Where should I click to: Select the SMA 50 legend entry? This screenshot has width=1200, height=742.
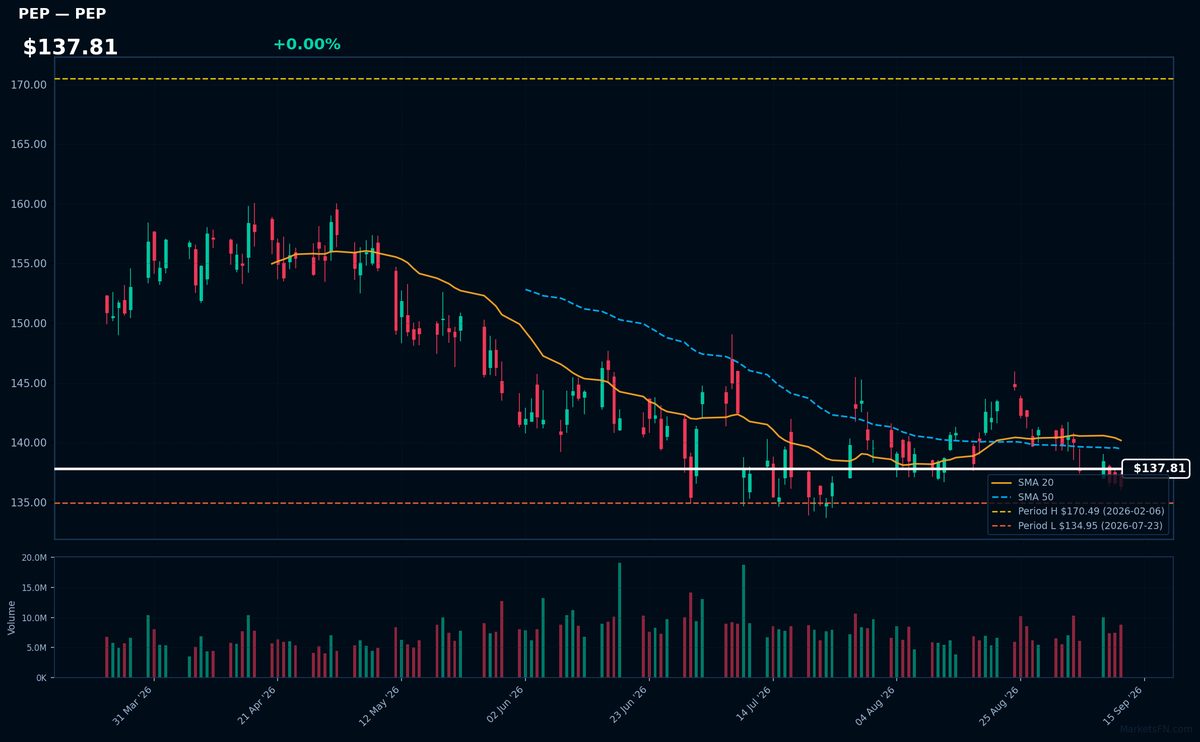click(1035, 496)
